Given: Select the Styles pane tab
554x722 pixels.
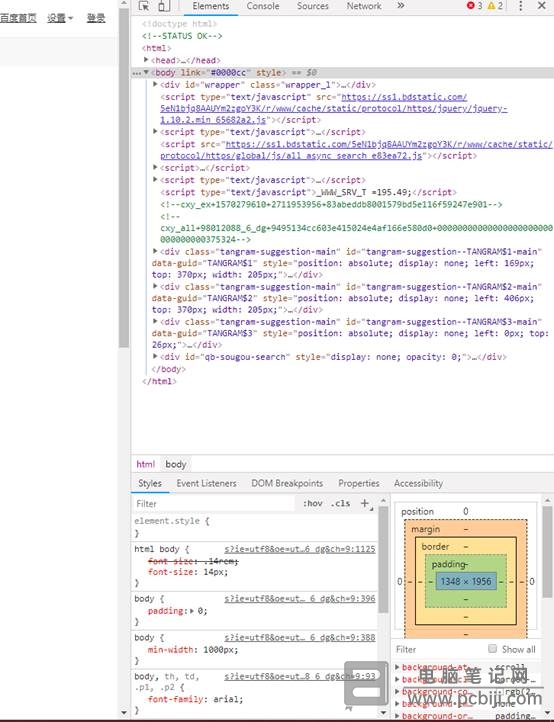Looking at the screenshot, I should coord(150,483).
